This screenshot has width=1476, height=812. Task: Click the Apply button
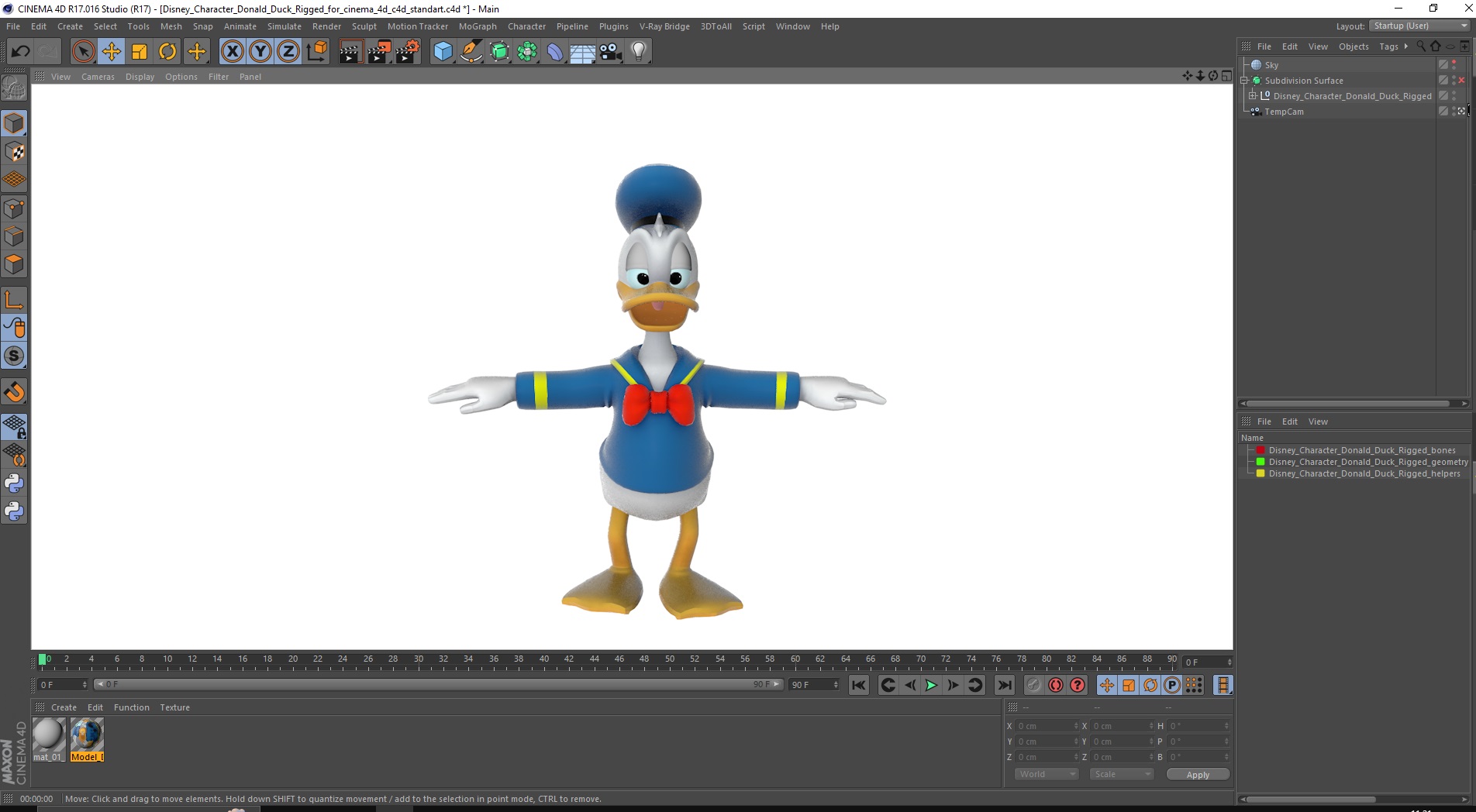pos(1198,774)
